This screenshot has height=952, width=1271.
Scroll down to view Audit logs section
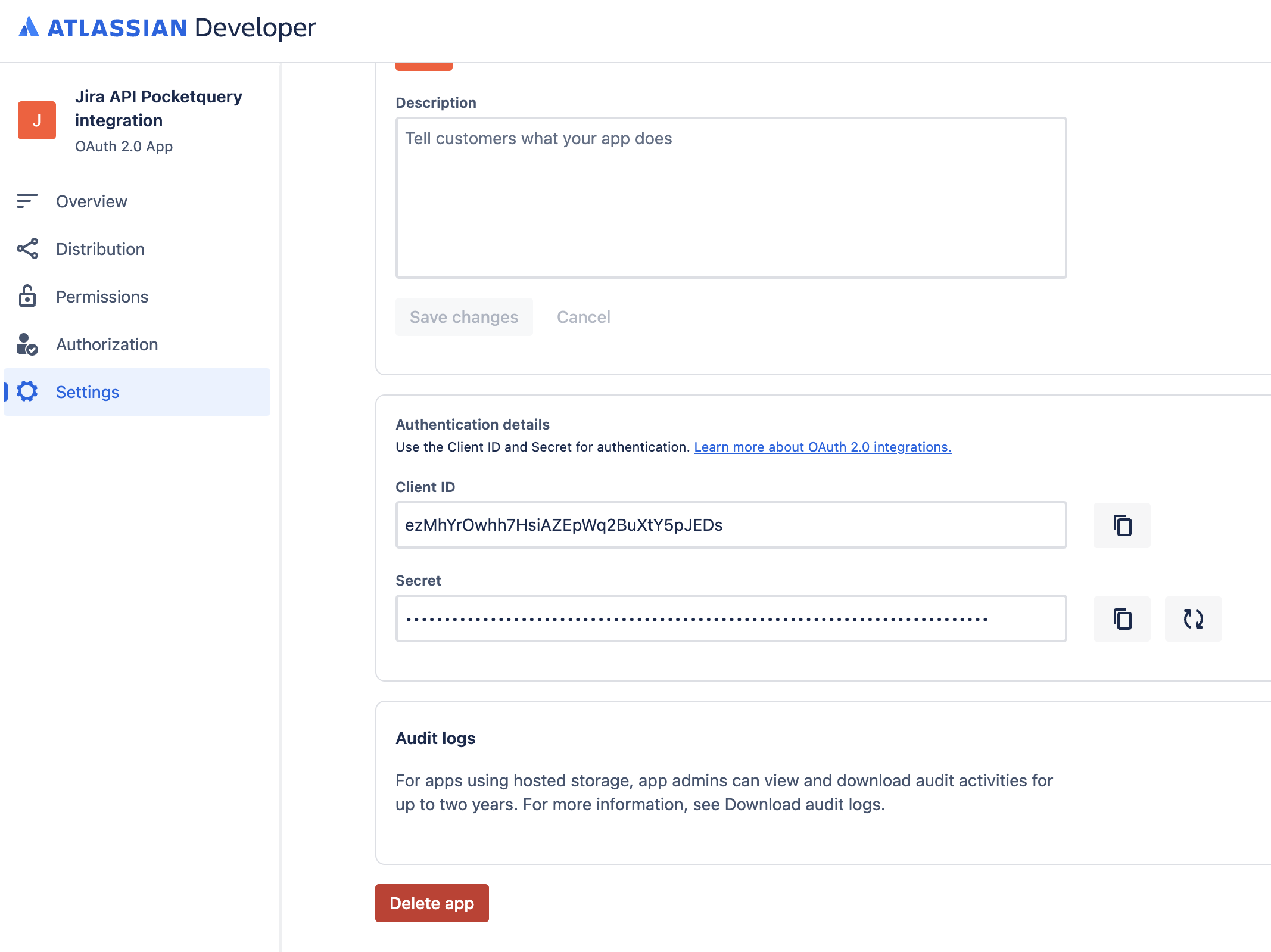(435, 737)
